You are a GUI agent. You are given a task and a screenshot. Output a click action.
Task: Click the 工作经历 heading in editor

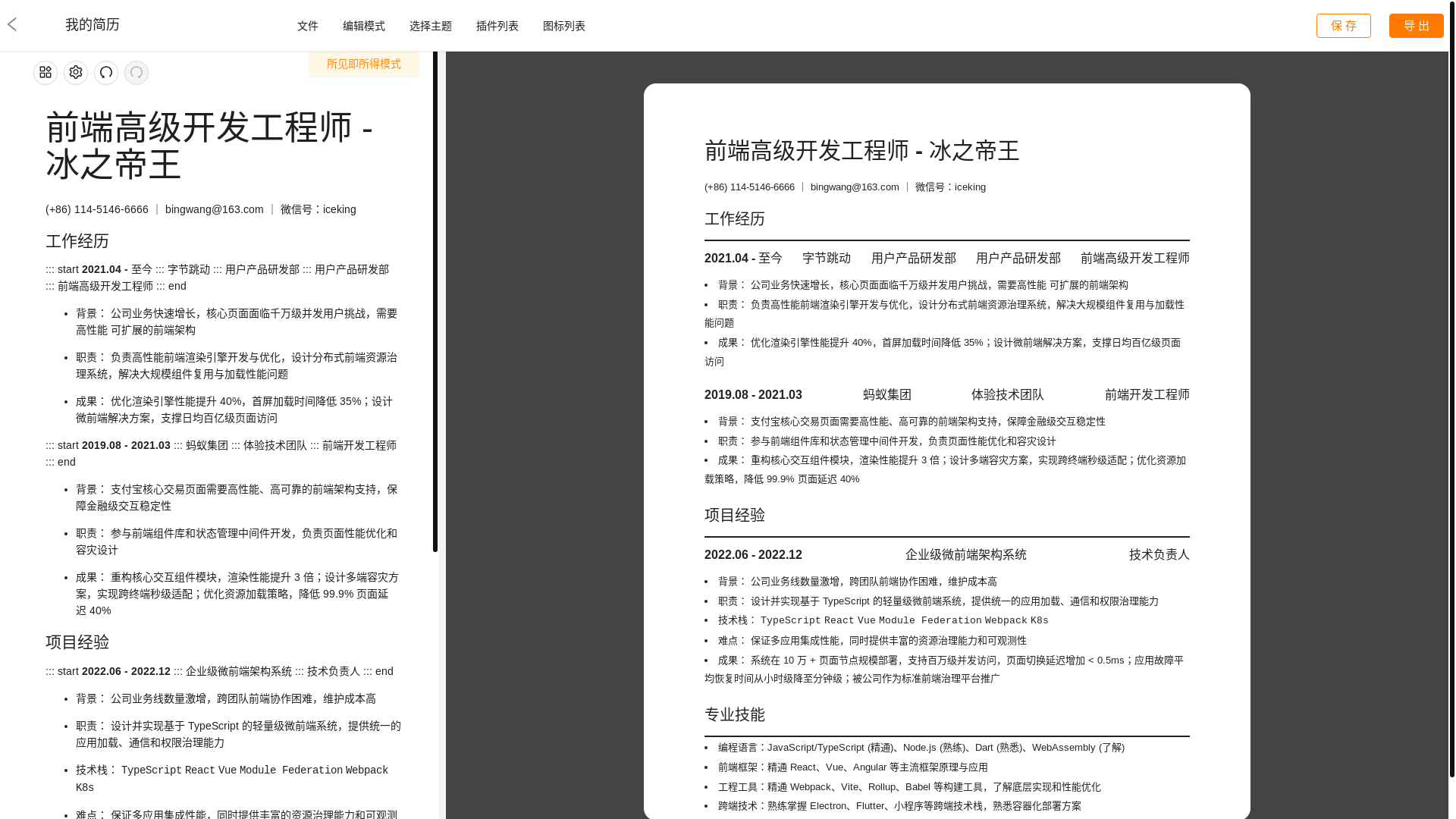click(x=77, y=241)
